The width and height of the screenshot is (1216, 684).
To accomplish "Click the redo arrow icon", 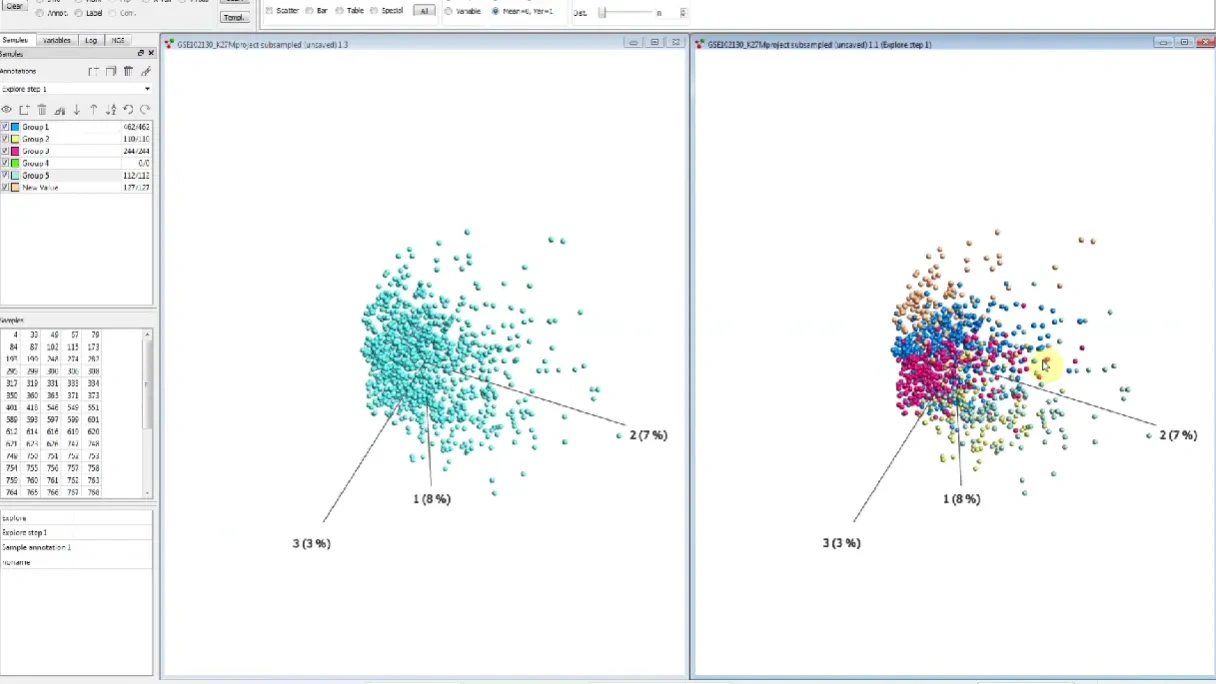I will [145, 110].
